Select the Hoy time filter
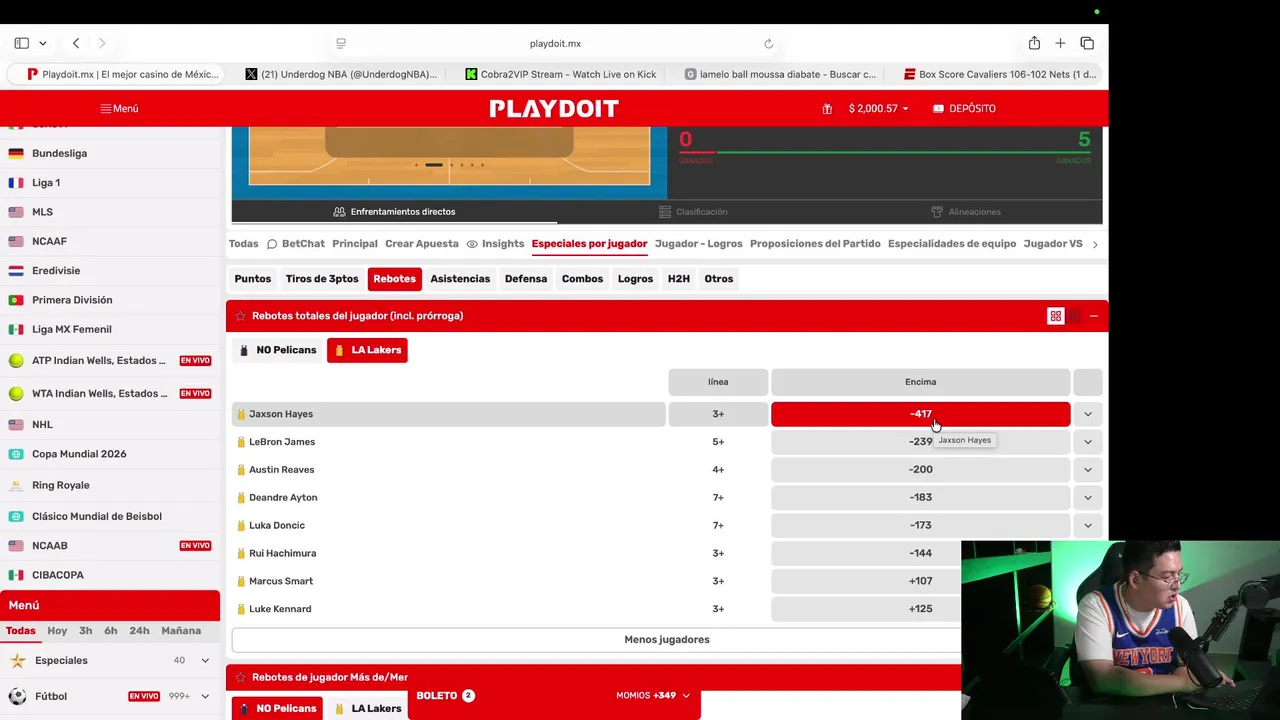Image resolution: width=1280 pixels, height=720 pixels. pos(57,631)
